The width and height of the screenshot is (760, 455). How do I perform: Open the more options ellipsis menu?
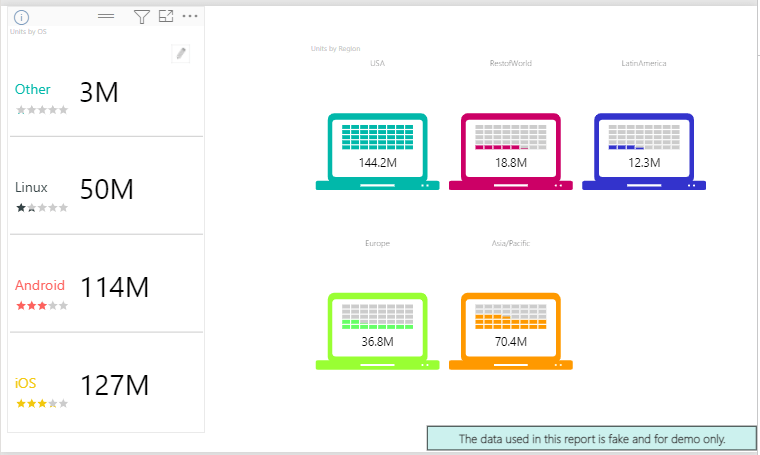coord(190,16)
